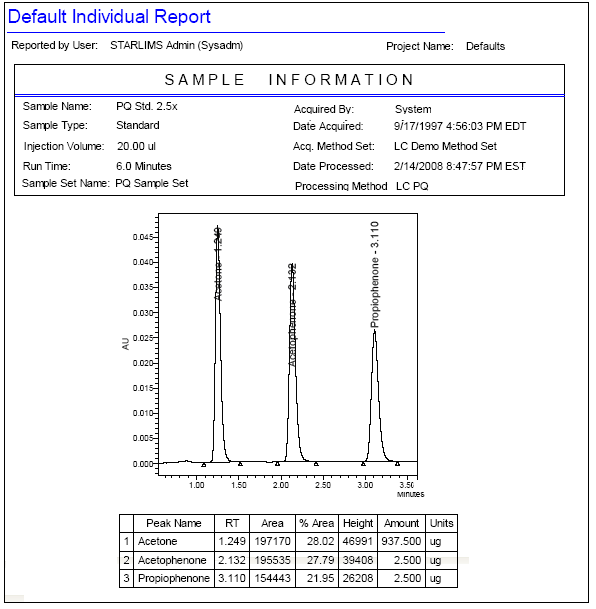Click the height cell '39408'
The height and width of the screenshot is (609, 596).
point(358,560)
